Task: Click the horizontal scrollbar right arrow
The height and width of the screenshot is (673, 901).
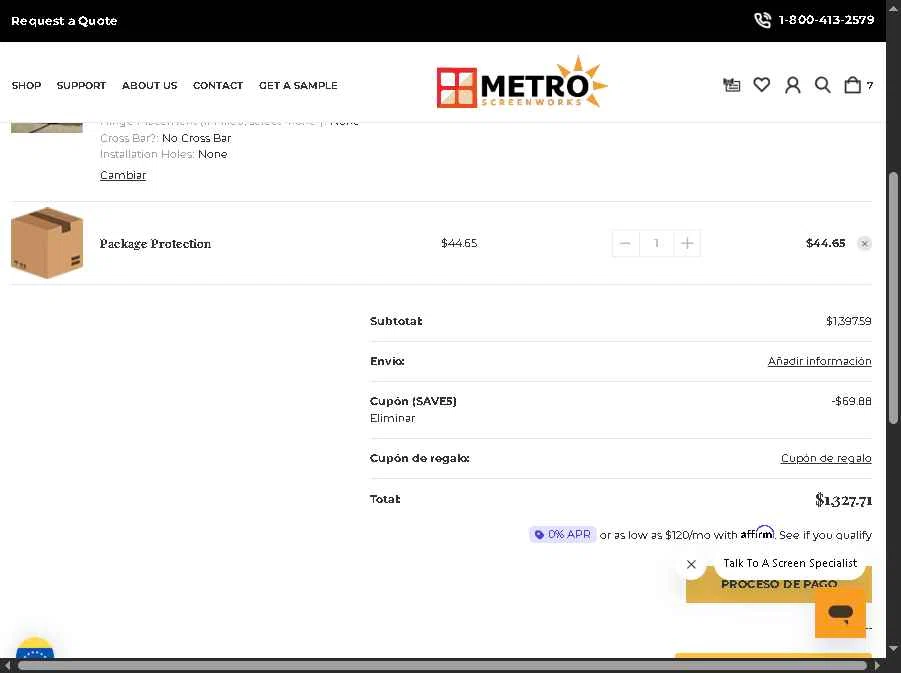Action: click(x=877, y=666)
